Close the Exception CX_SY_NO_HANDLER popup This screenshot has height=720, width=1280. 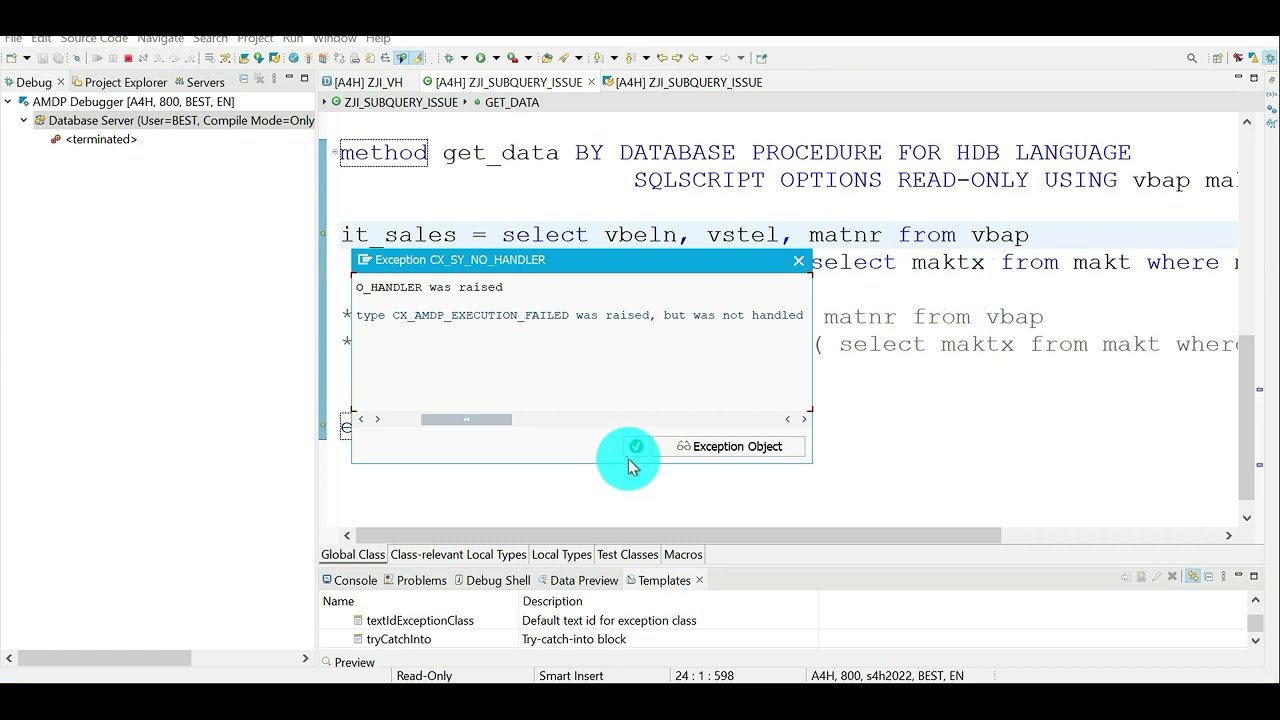[x=798, y=260]
